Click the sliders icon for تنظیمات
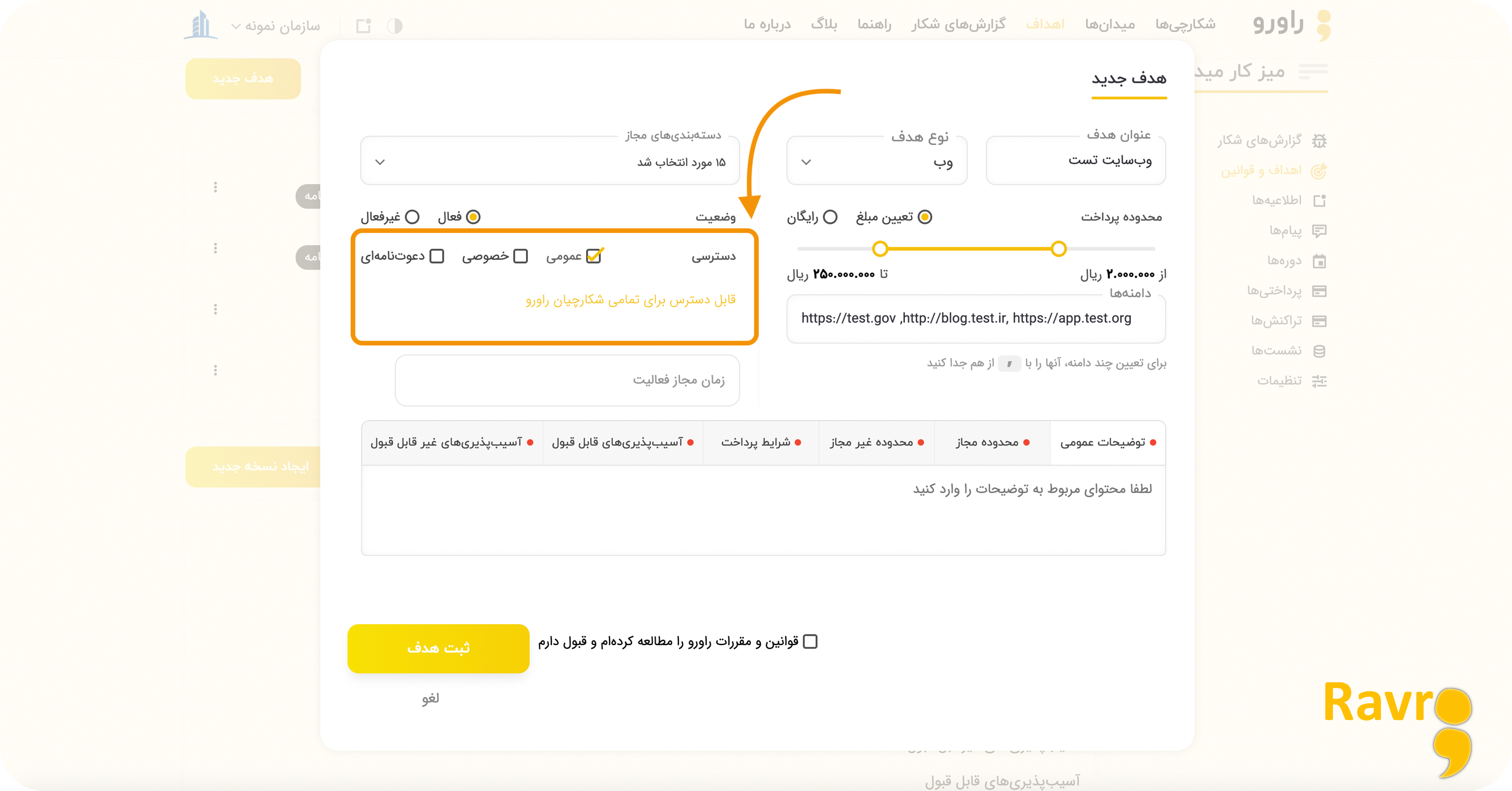 [x=1319, y=382]
